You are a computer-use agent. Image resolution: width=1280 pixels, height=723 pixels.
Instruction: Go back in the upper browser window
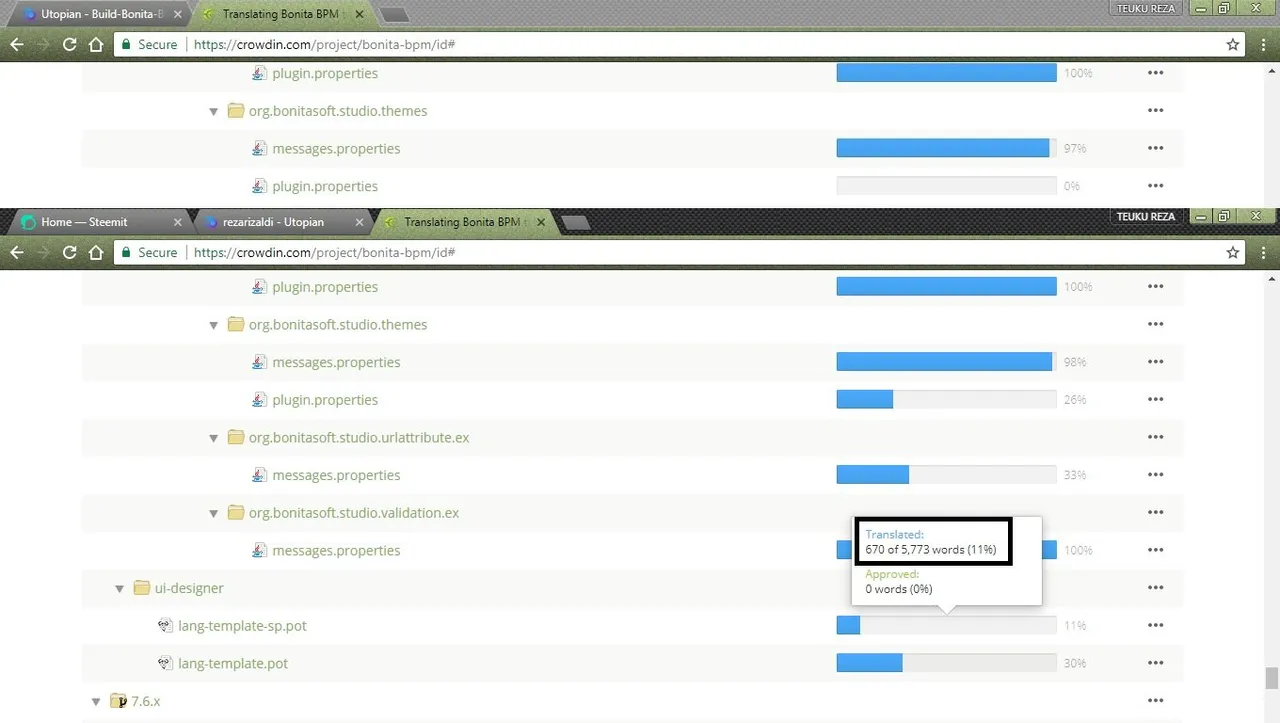[x=16, y=44]
